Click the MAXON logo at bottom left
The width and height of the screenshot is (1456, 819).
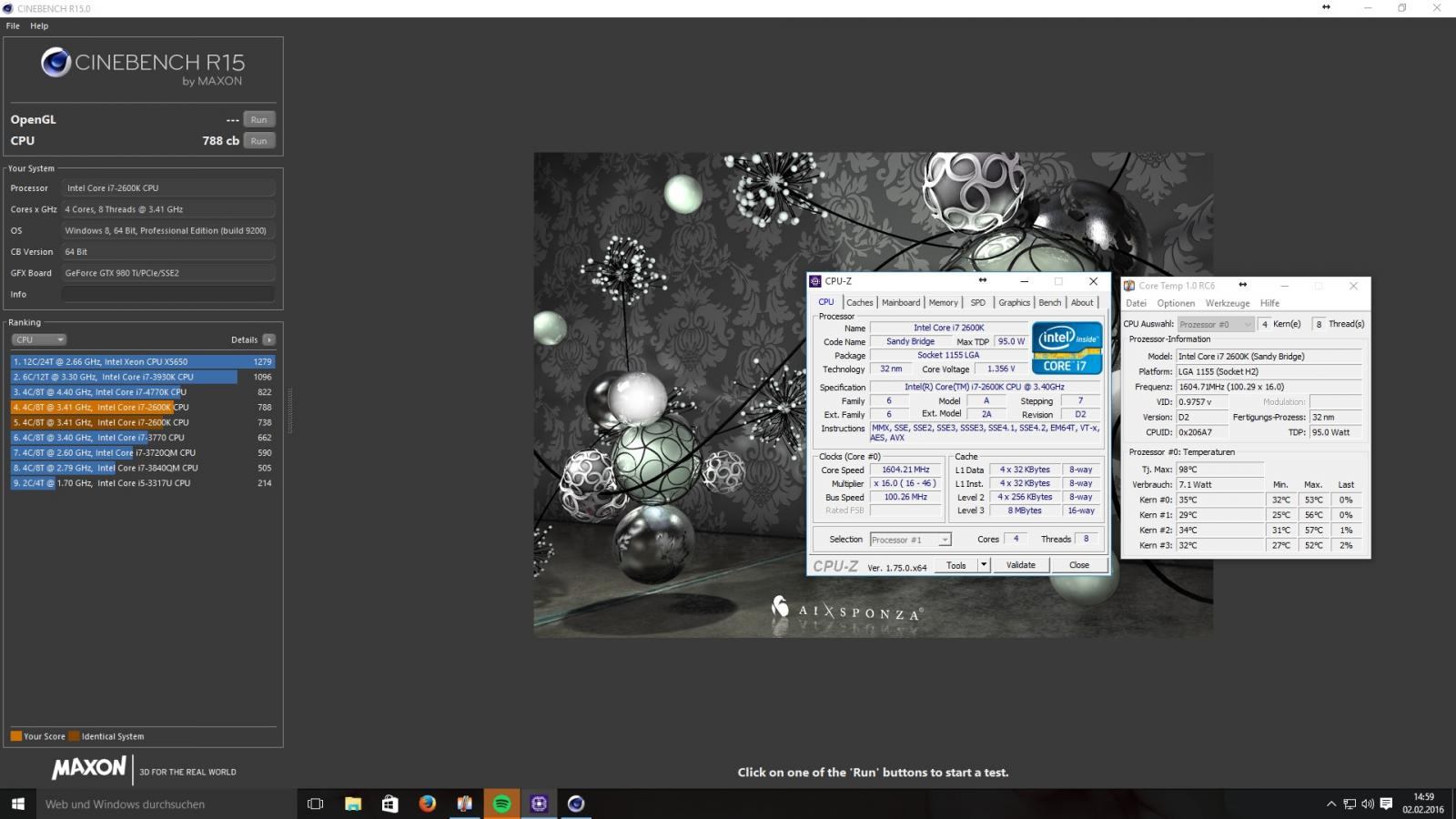pyautogui.click(x=89, y=768)
